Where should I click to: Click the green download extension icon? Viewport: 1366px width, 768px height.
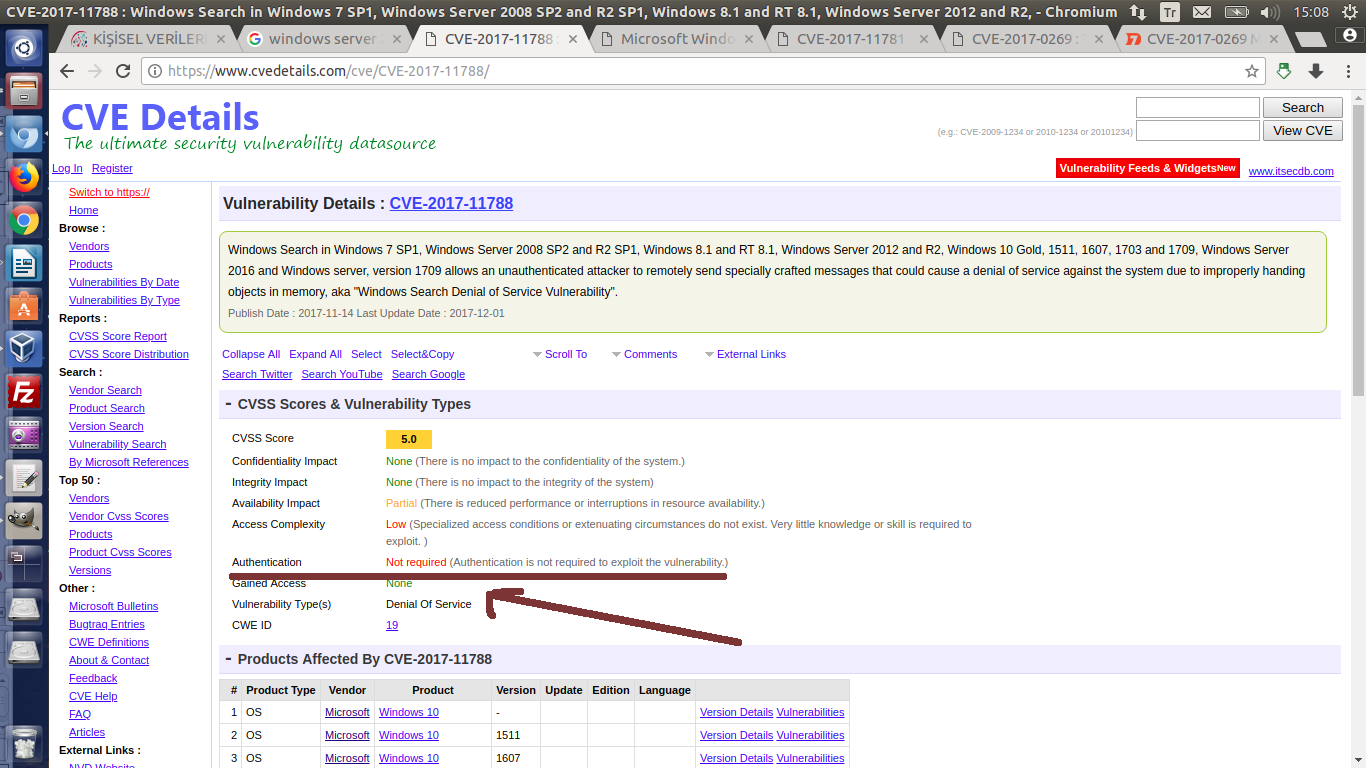(1285, 71)
